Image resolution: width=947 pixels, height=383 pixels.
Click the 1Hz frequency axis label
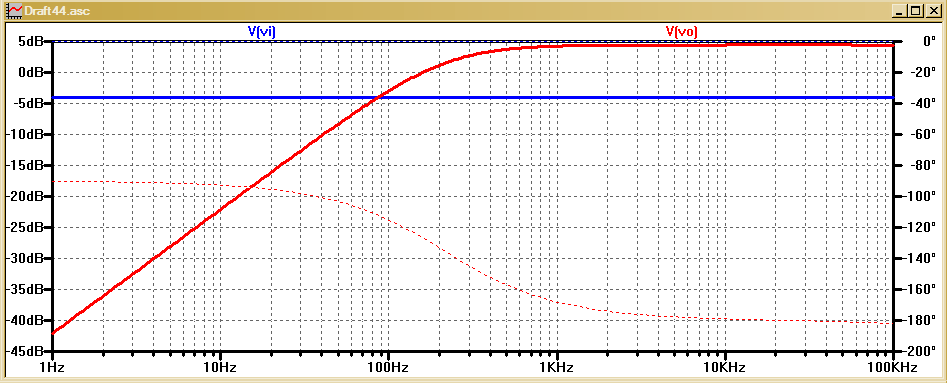[53, 367]
